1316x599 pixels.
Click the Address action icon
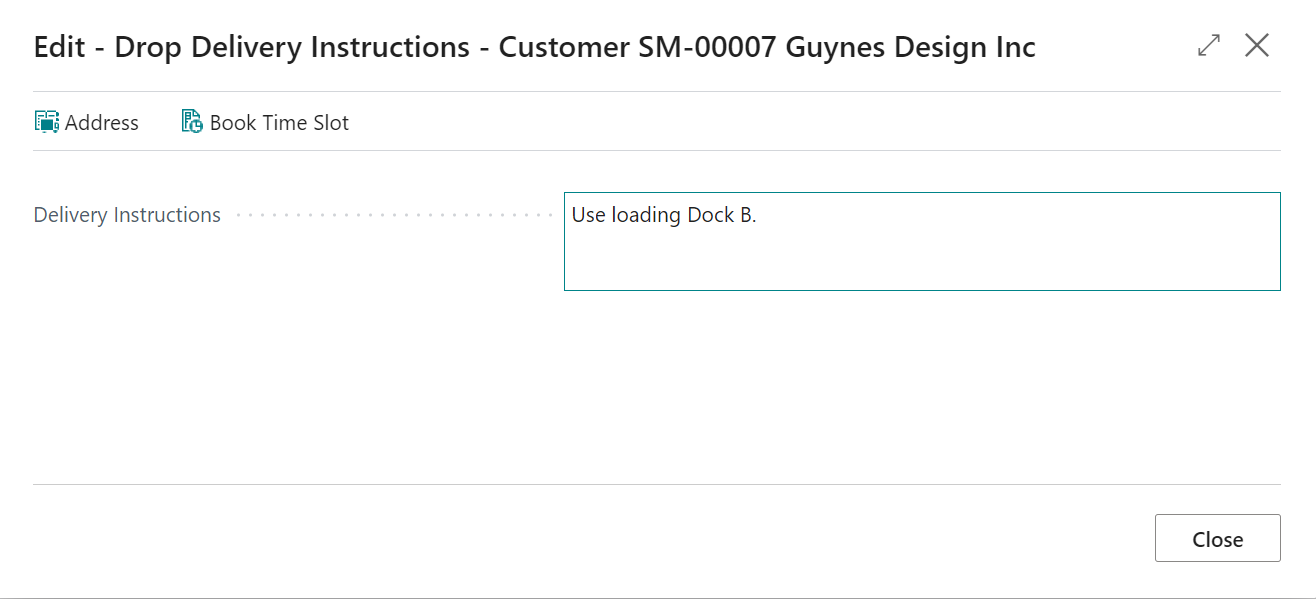tap(47, 122)
